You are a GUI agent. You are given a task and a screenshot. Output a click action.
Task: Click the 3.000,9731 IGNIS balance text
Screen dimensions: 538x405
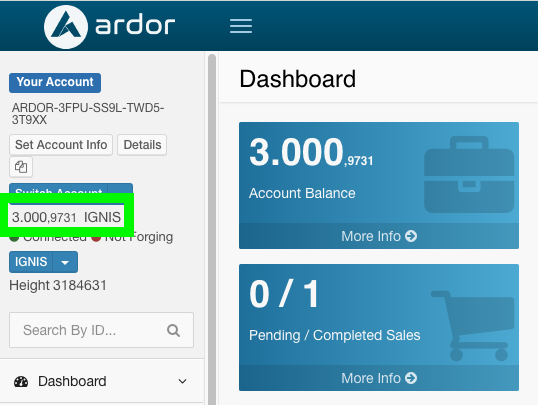(66, 217)
